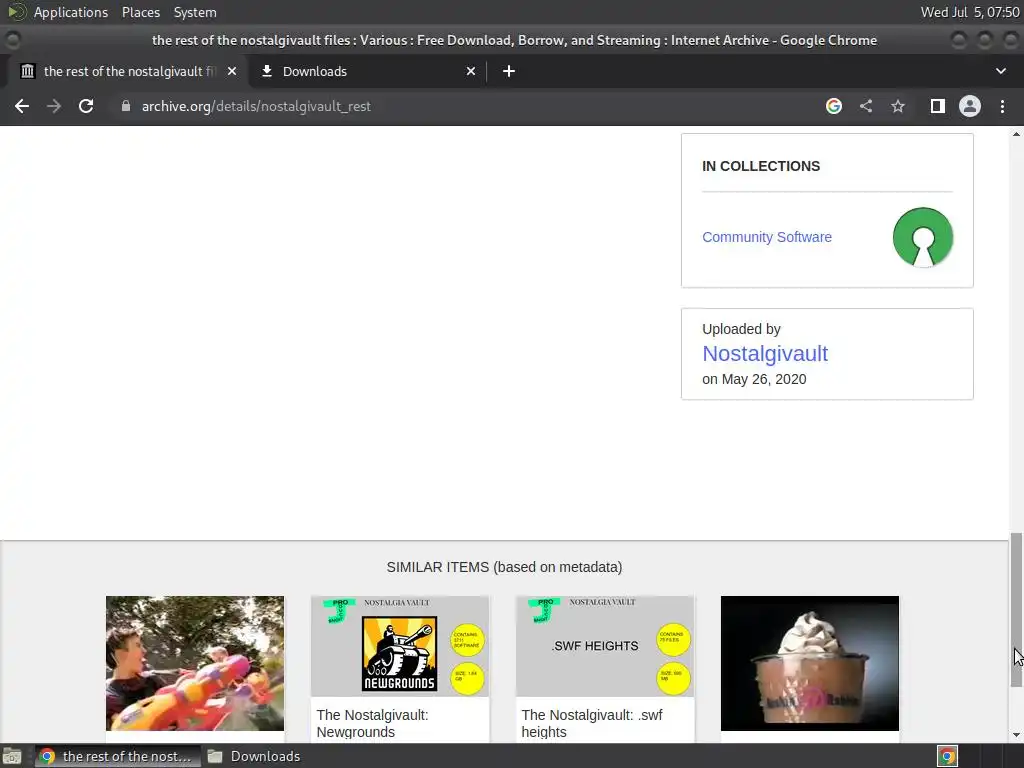Open Downloads folder window from taskbar

(x=255, y=756)
